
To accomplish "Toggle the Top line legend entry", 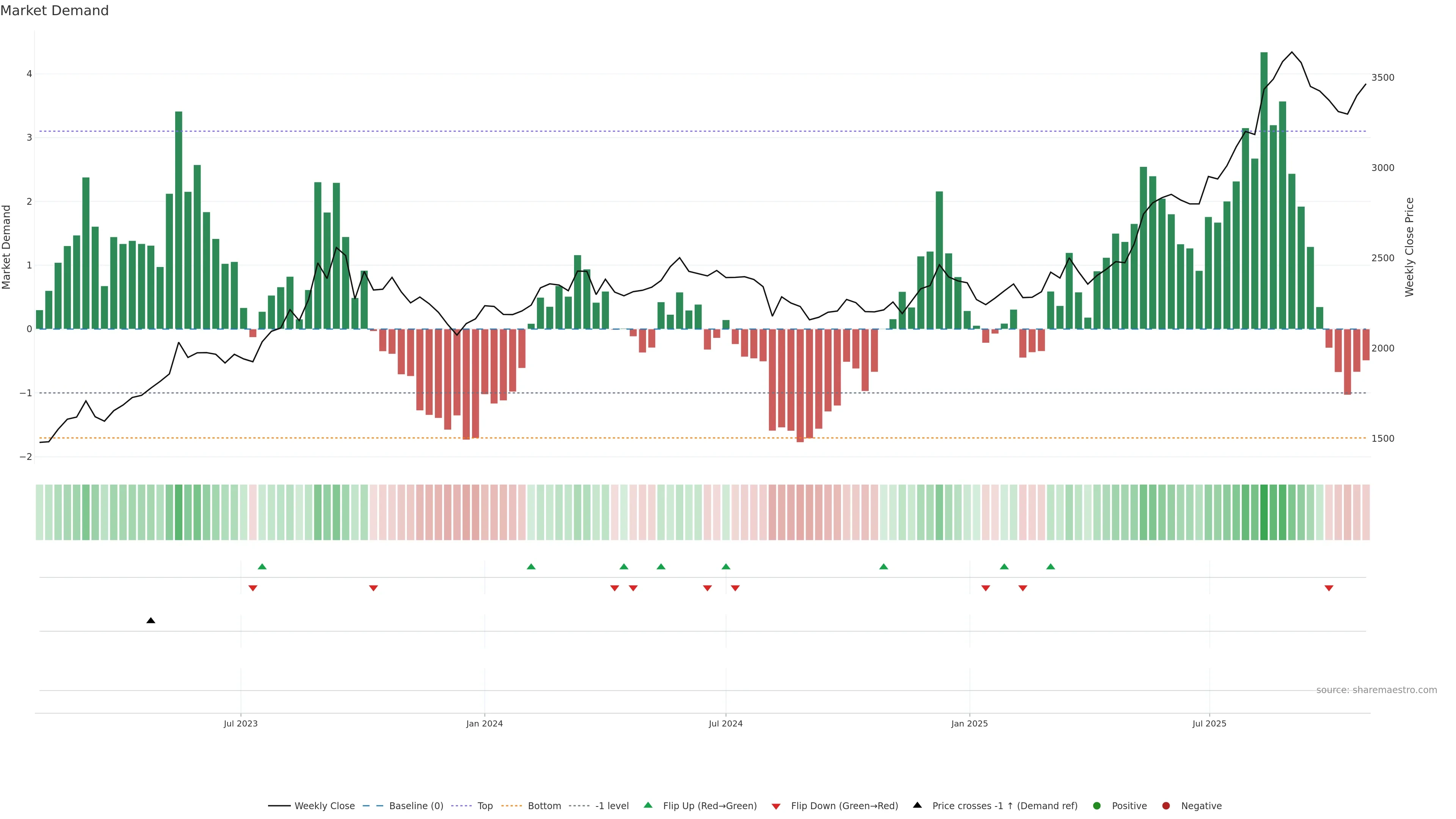I will 485,805.
